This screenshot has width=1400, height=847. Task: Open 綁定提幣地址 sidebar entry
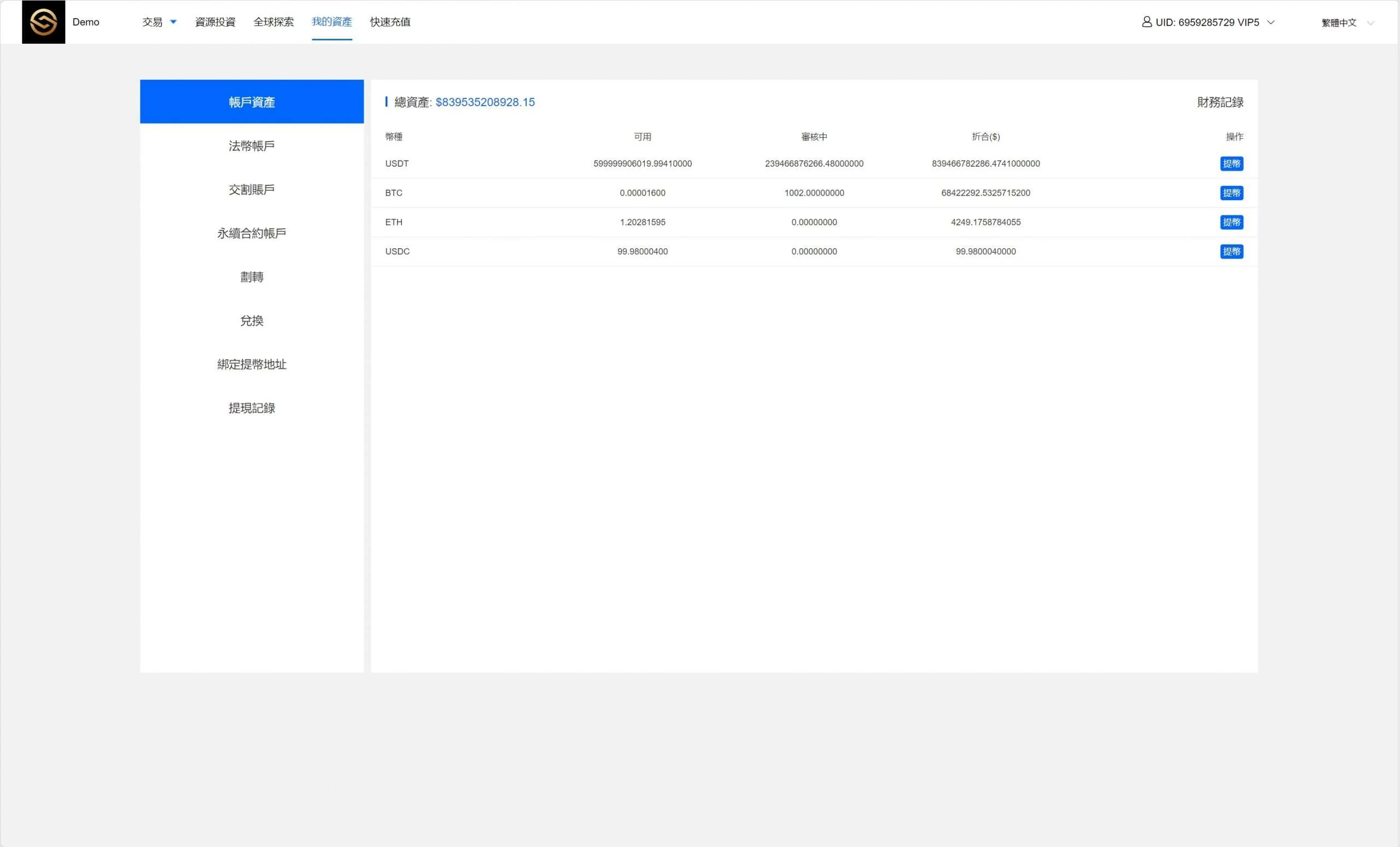click(x=252, y=365)
